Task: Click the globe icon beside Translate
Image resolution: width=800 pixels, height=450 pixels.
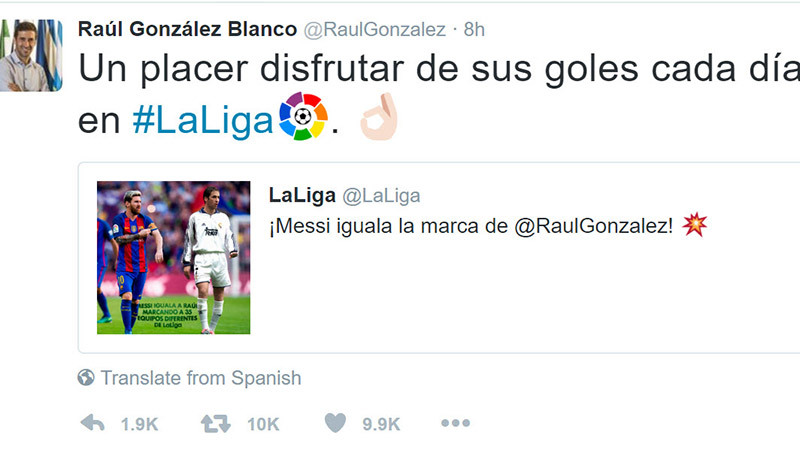Action: pos(87,378)
